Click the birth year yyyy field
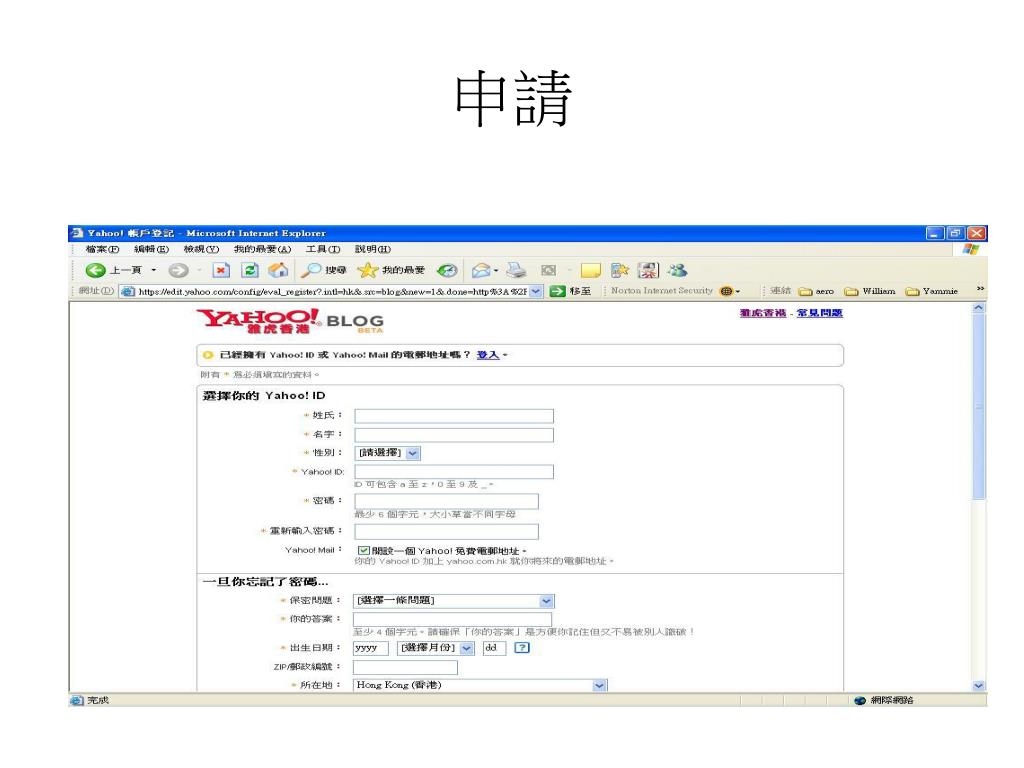This screenshot has height=768, width=1024. pyautogui.click(x=371, y=648)
